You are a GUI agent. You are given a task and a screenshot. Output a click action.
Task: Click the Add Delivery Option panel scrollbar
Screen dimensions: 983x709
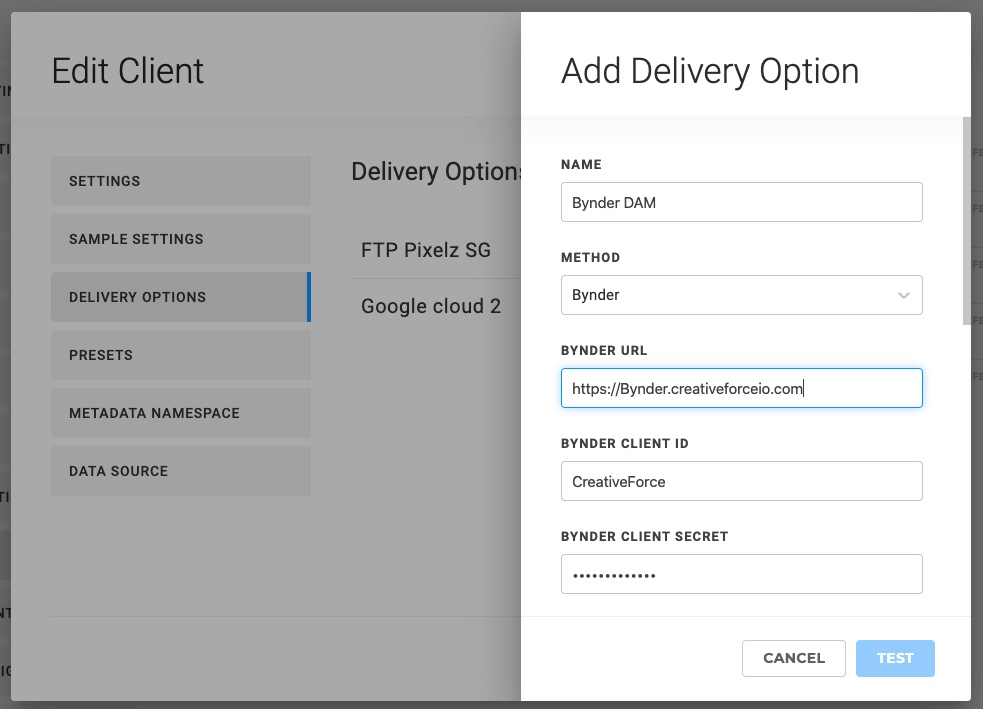point(966,220)
